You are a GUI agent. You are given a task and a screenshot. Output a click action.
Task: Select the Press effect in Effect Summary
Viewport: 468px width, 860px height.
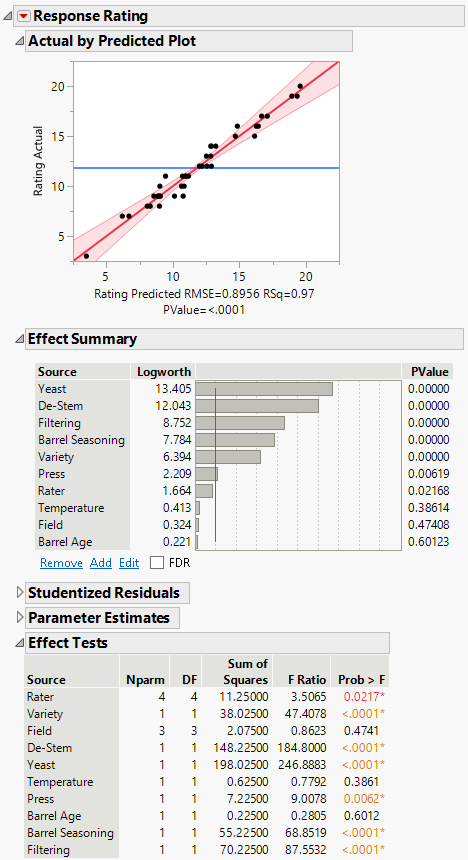(x=52, y=474)
